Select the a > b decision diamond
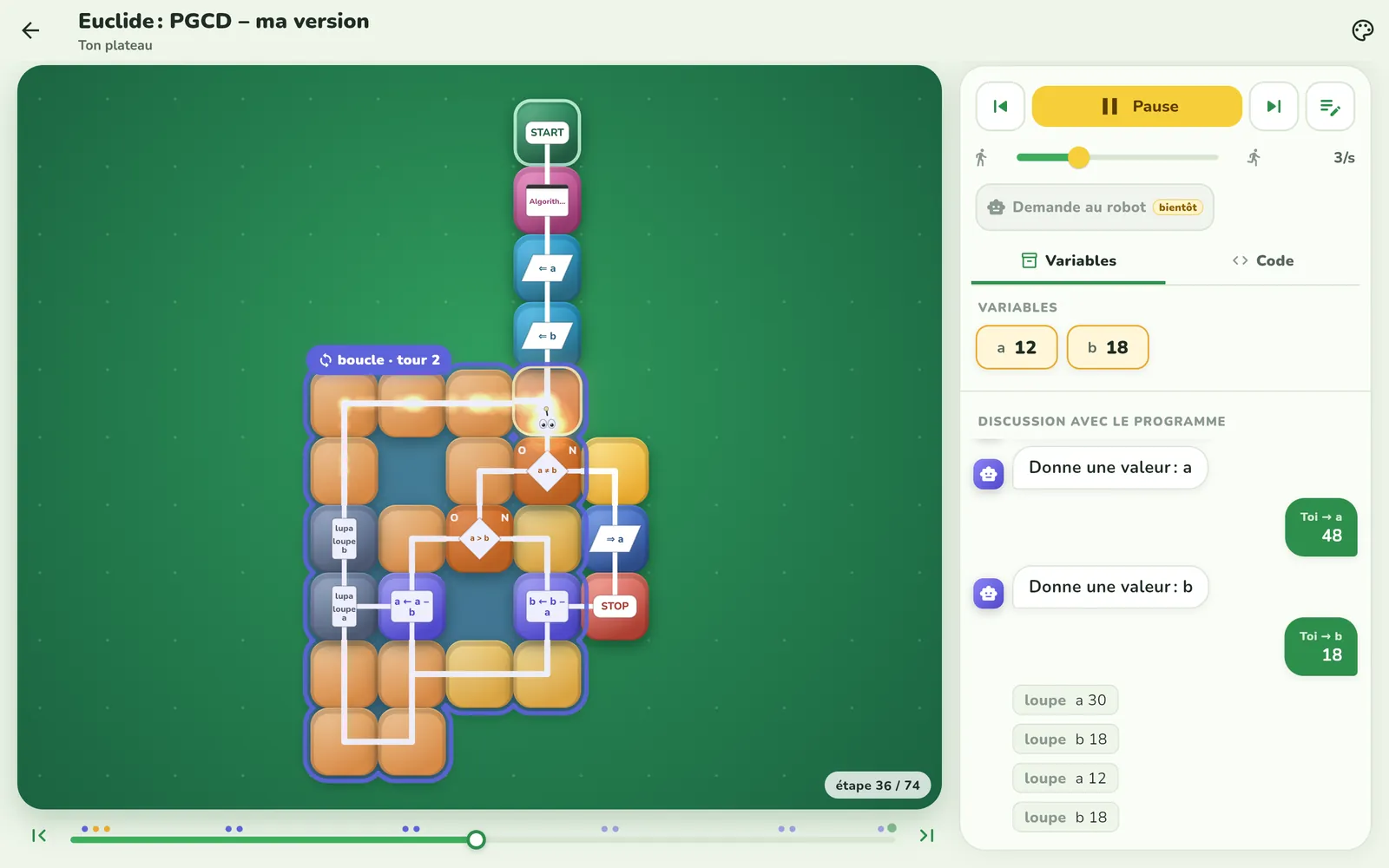The image size is (1389, 868). [479, 538]
